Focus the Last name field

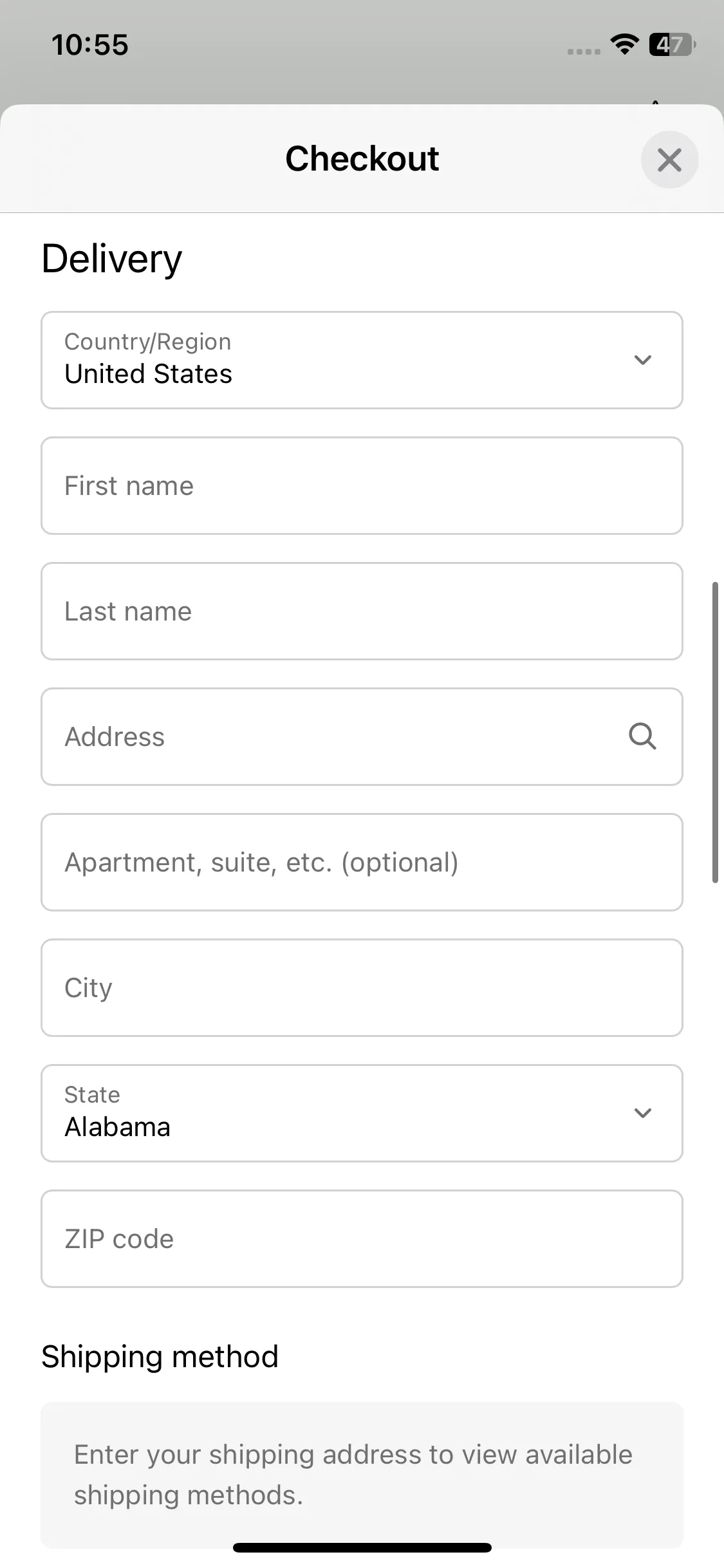click(362, 611)
